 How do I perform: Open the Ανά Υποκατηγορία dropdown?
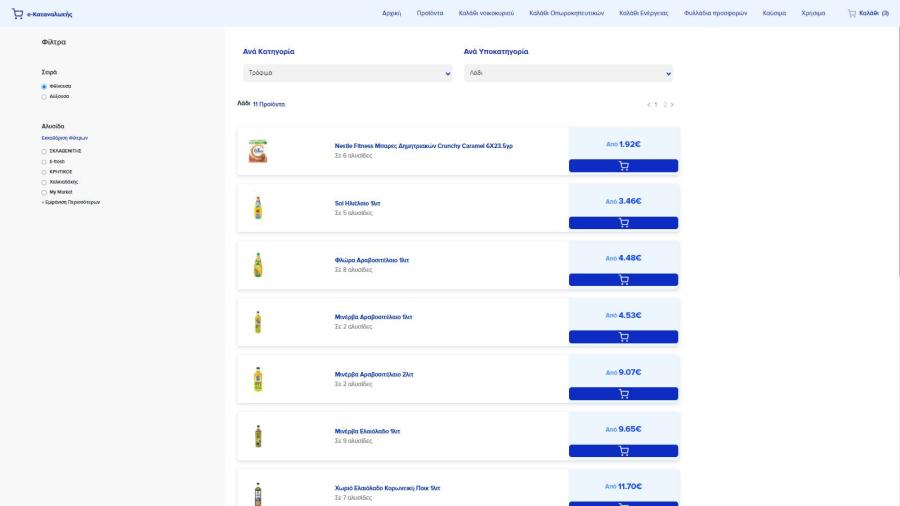568,73
